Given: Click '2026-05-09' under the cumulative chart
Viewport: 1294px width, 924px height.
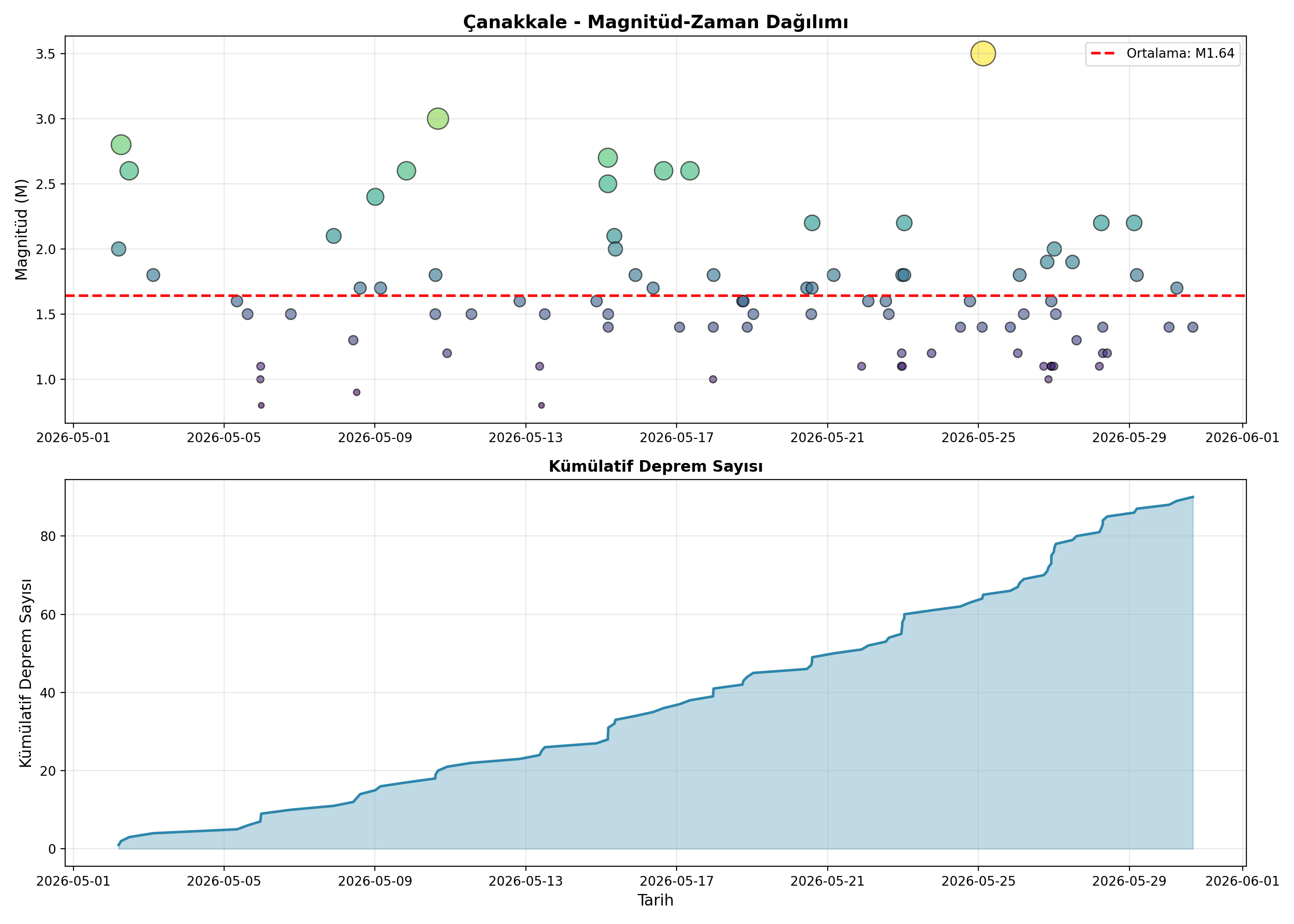Looking at the screenshot, I should (374, 881).
